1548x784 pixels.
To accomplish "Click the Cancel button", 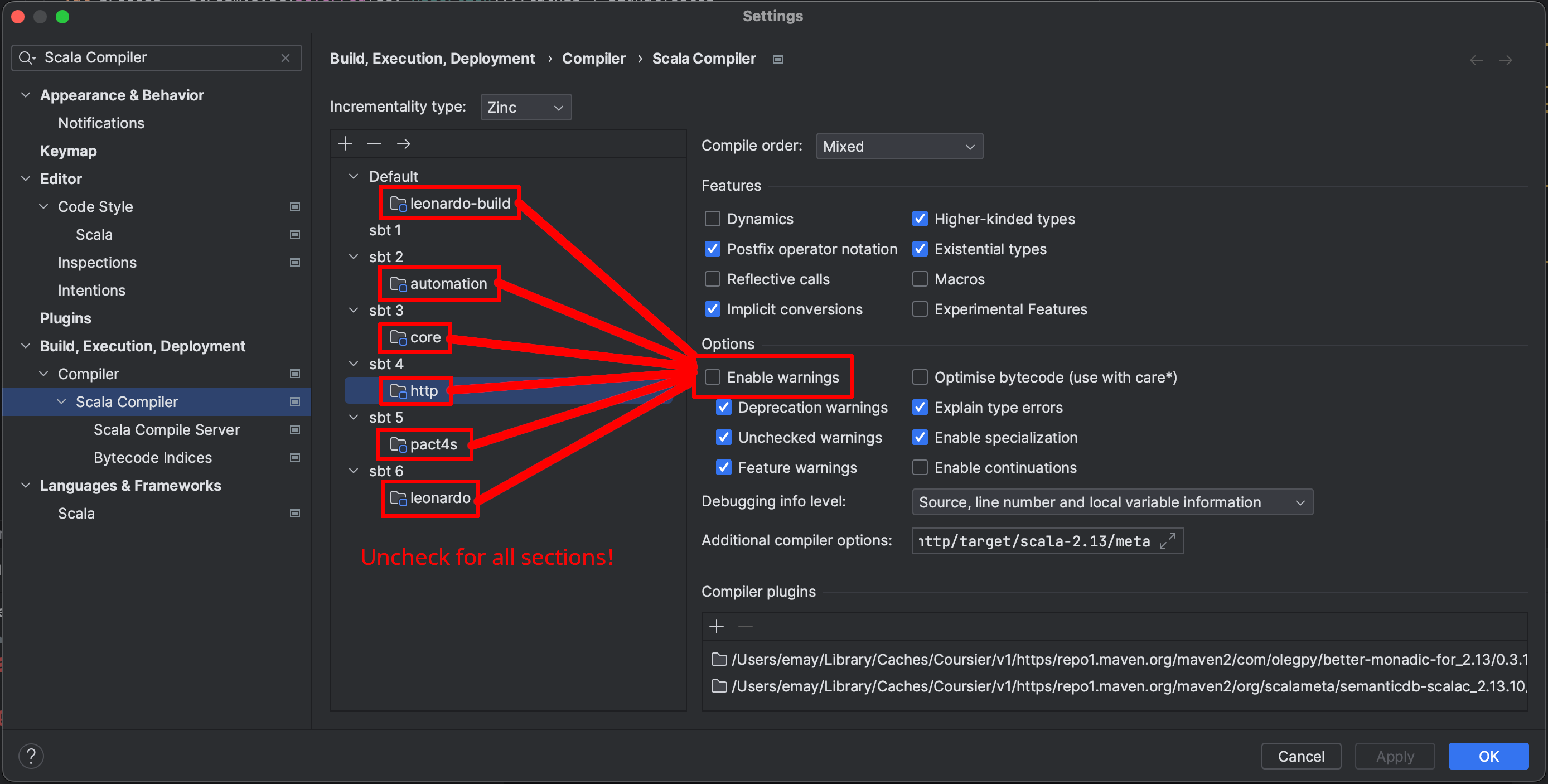I will 1300,756.
